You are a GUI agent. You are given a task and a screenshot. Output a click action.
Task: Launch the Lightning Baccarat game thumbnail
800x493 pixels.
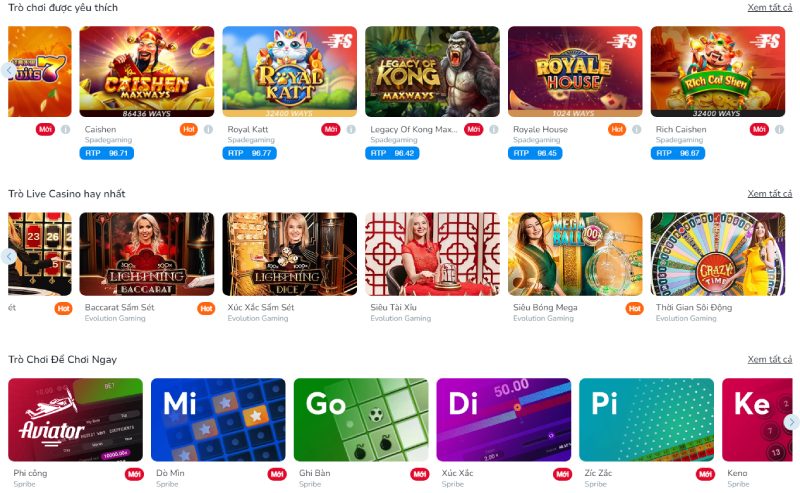147,254
